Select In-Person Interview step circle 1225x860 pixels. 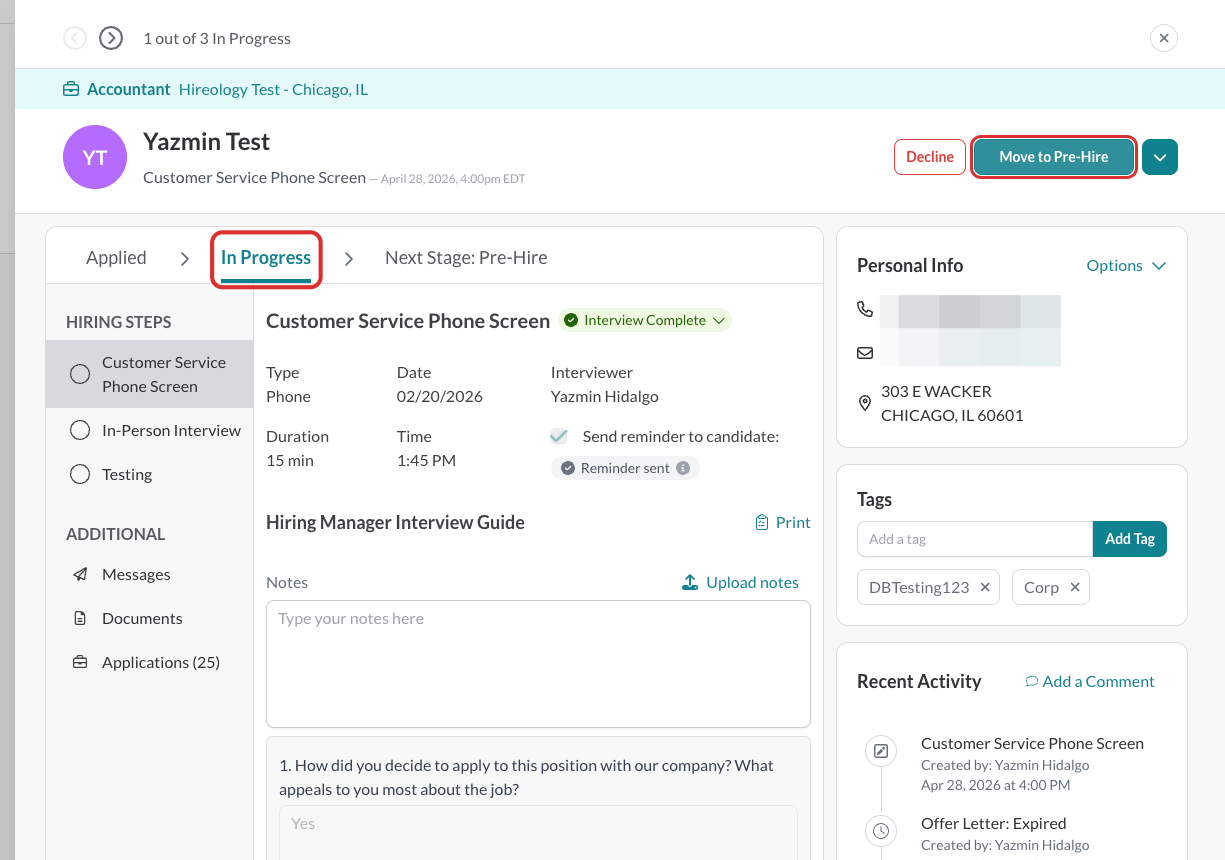80,430
